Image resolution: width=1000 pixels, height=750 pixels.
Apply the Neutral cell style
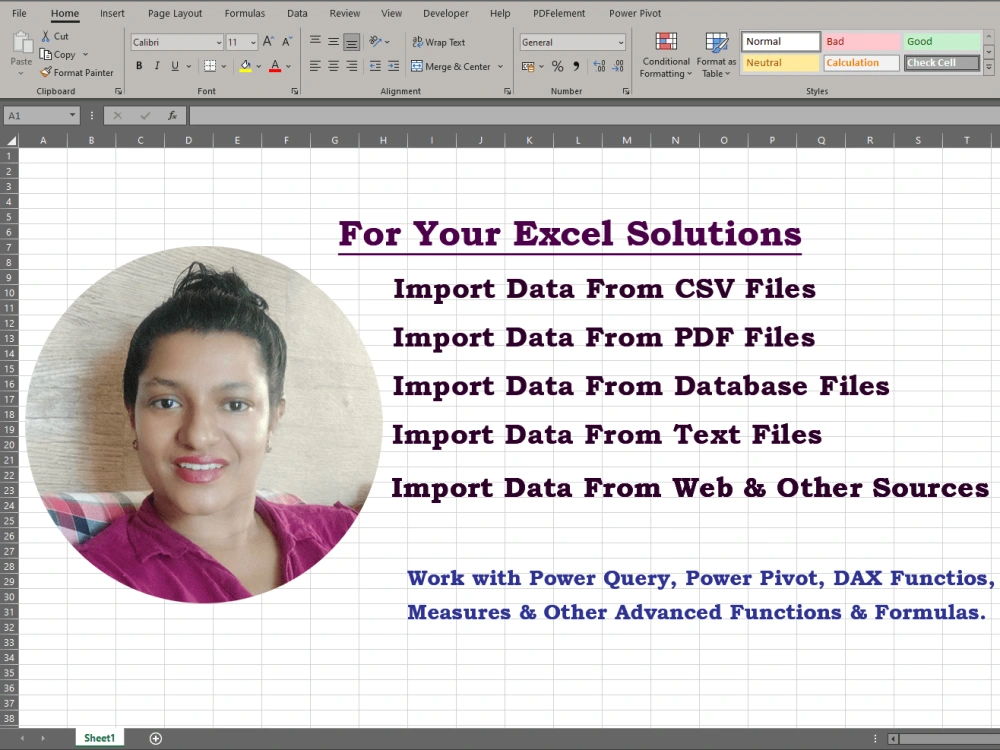(x=781, y=62)
